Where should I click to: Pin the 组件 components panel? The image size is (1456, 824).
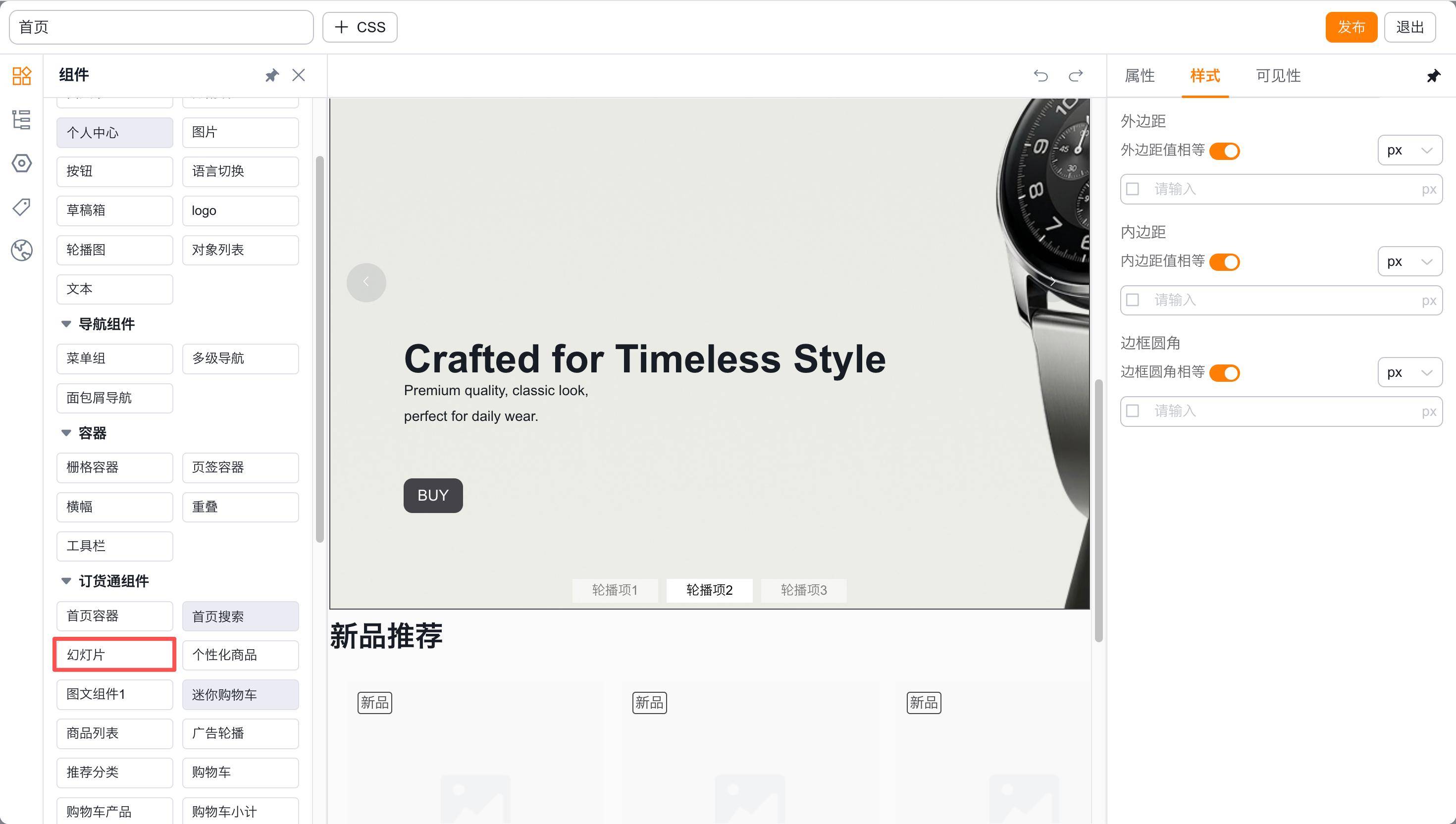coord(272,75)
